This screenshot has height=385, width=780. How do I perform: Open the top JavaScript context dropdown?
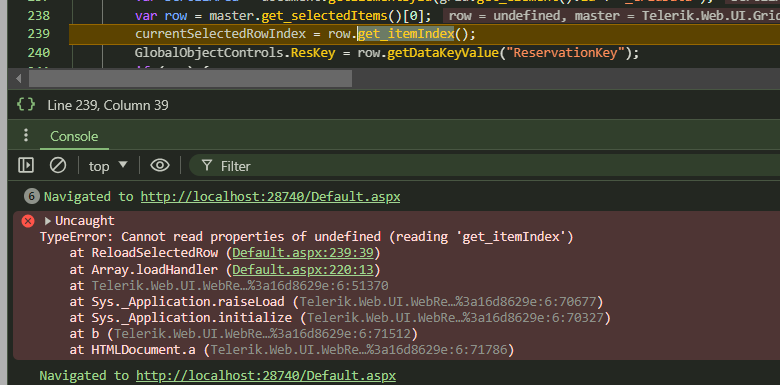tap(108, 166)
